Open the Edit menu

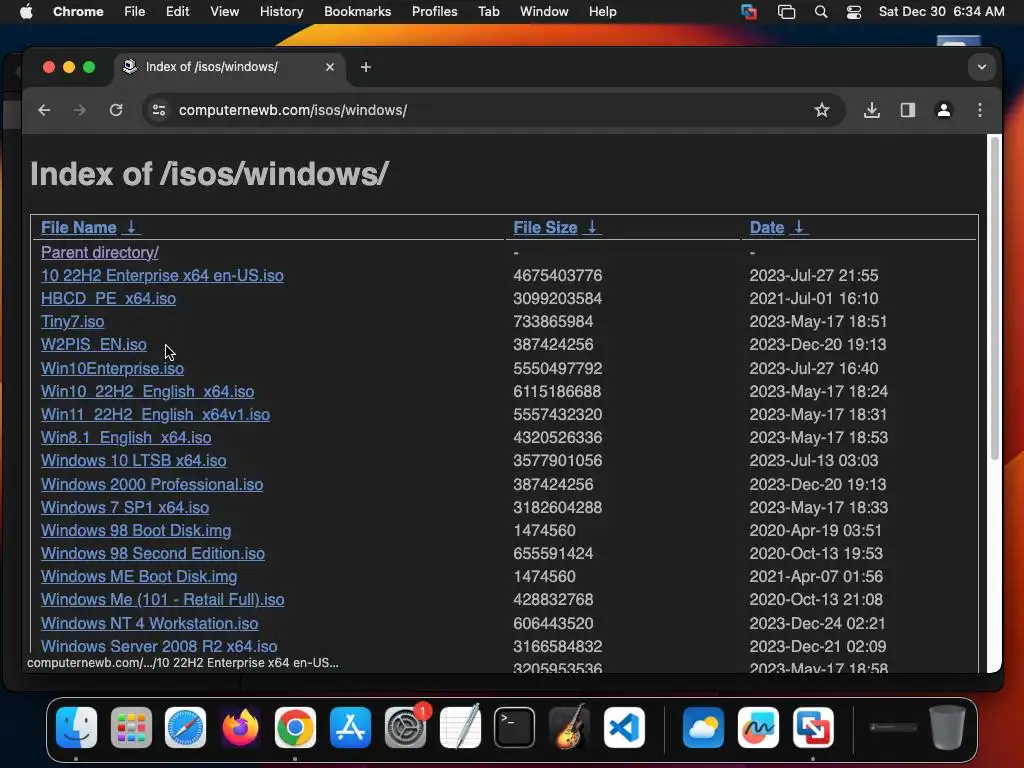pos(177,12)
